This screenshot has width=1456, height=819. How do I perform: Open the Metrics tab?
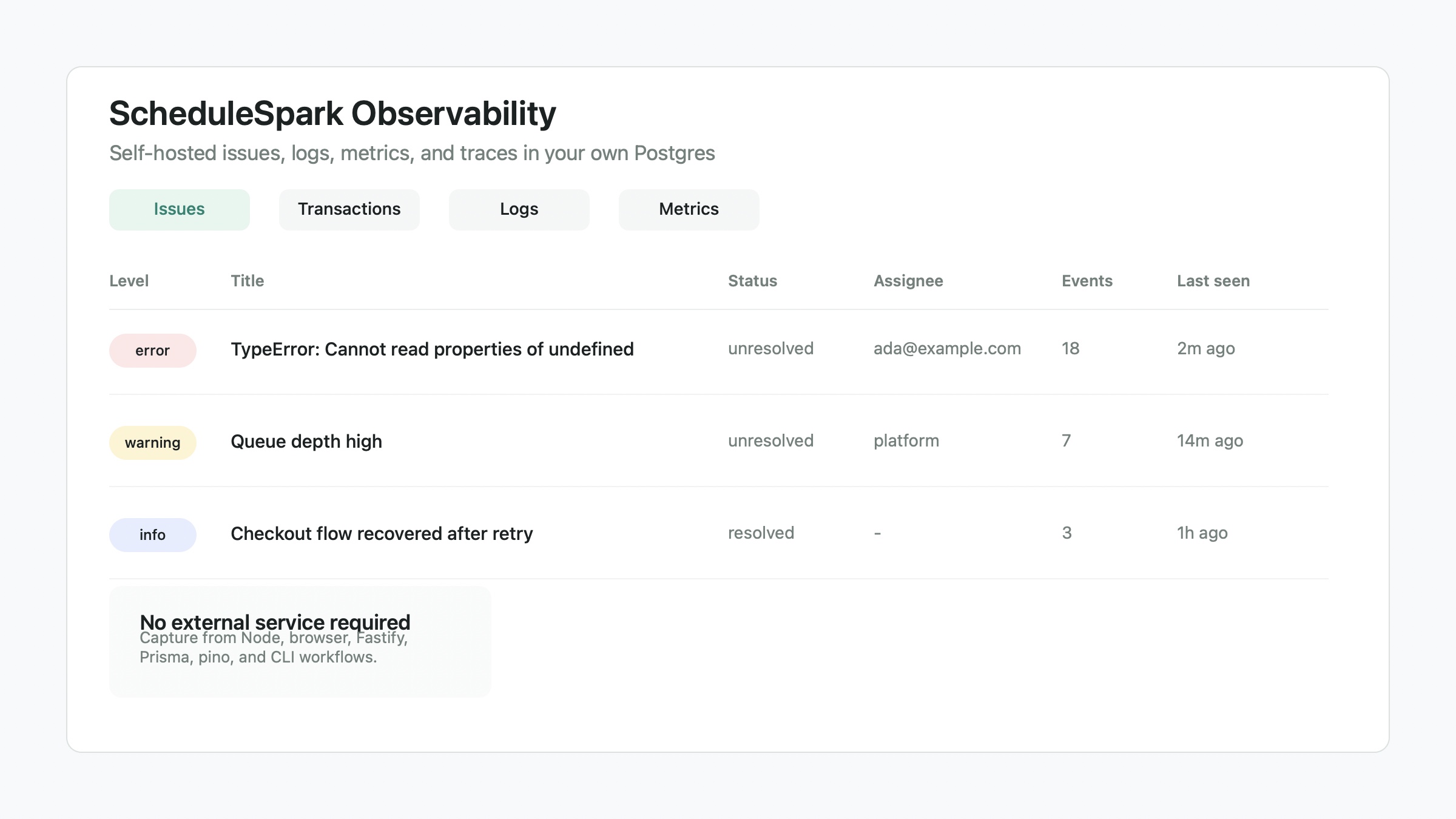pyautogui.click(x=689, y=209)
